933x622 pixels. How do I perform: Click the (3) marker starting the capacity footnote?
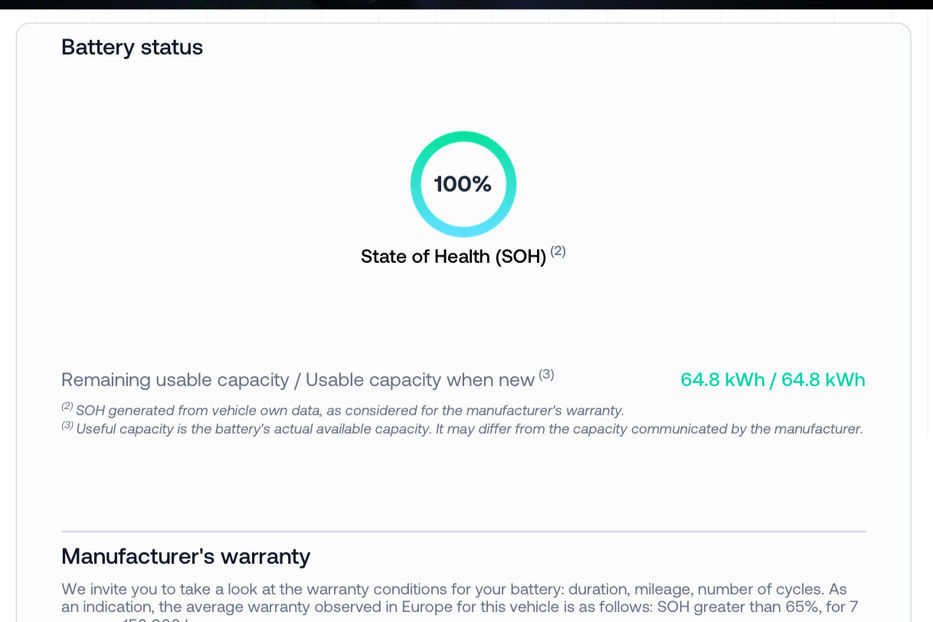(x=67, y=426)
